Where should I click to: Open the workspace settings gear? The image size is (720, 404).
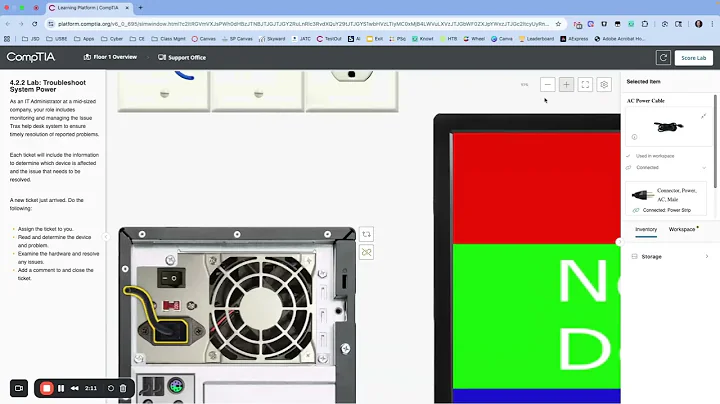click(x=604, y=84)
